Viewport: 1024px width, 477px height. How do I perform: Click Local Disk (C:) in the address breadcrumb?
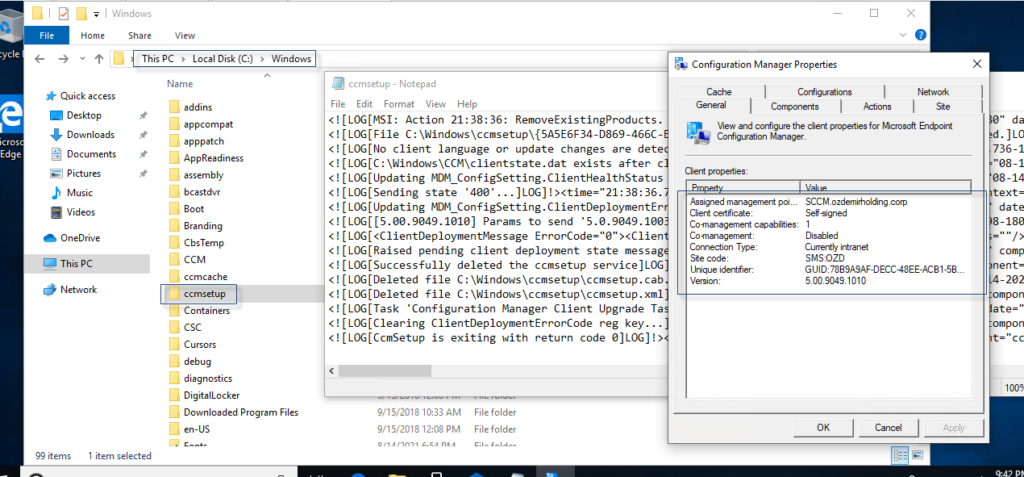tap(222, 59)
